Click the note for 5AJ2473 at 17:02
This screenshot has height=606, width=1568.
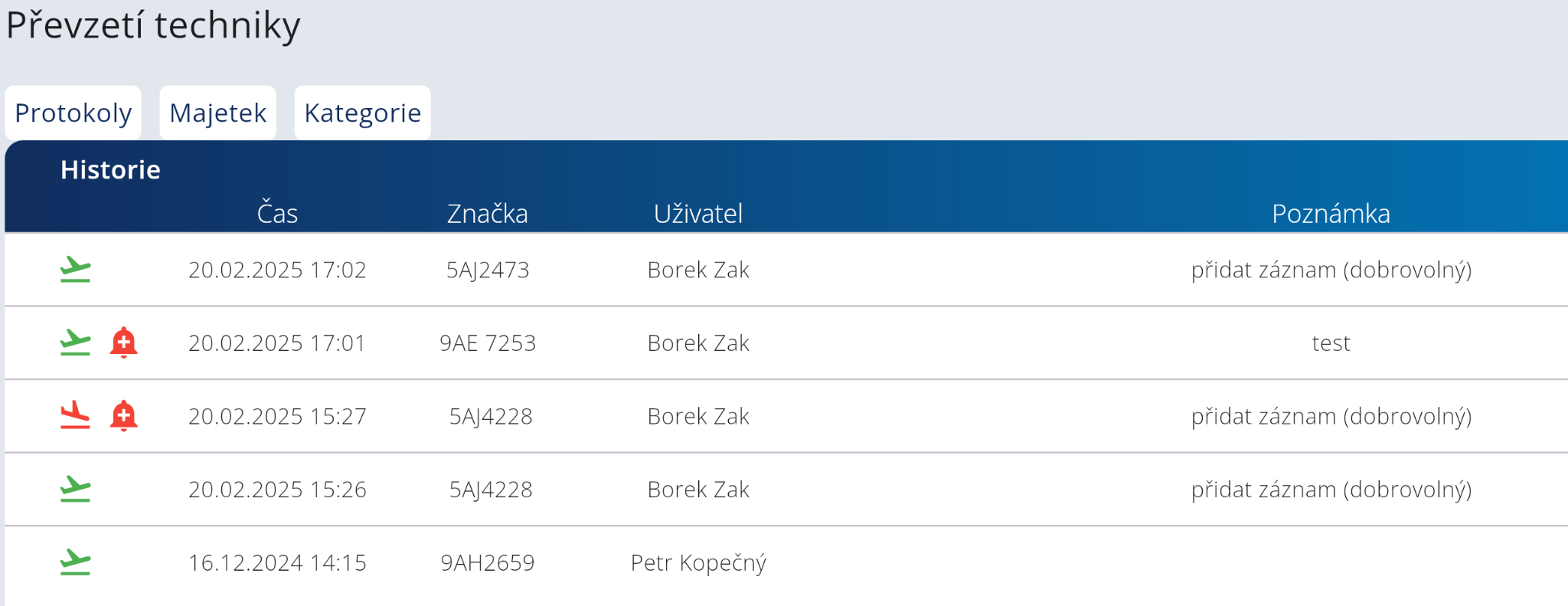tap(1331, 270)
